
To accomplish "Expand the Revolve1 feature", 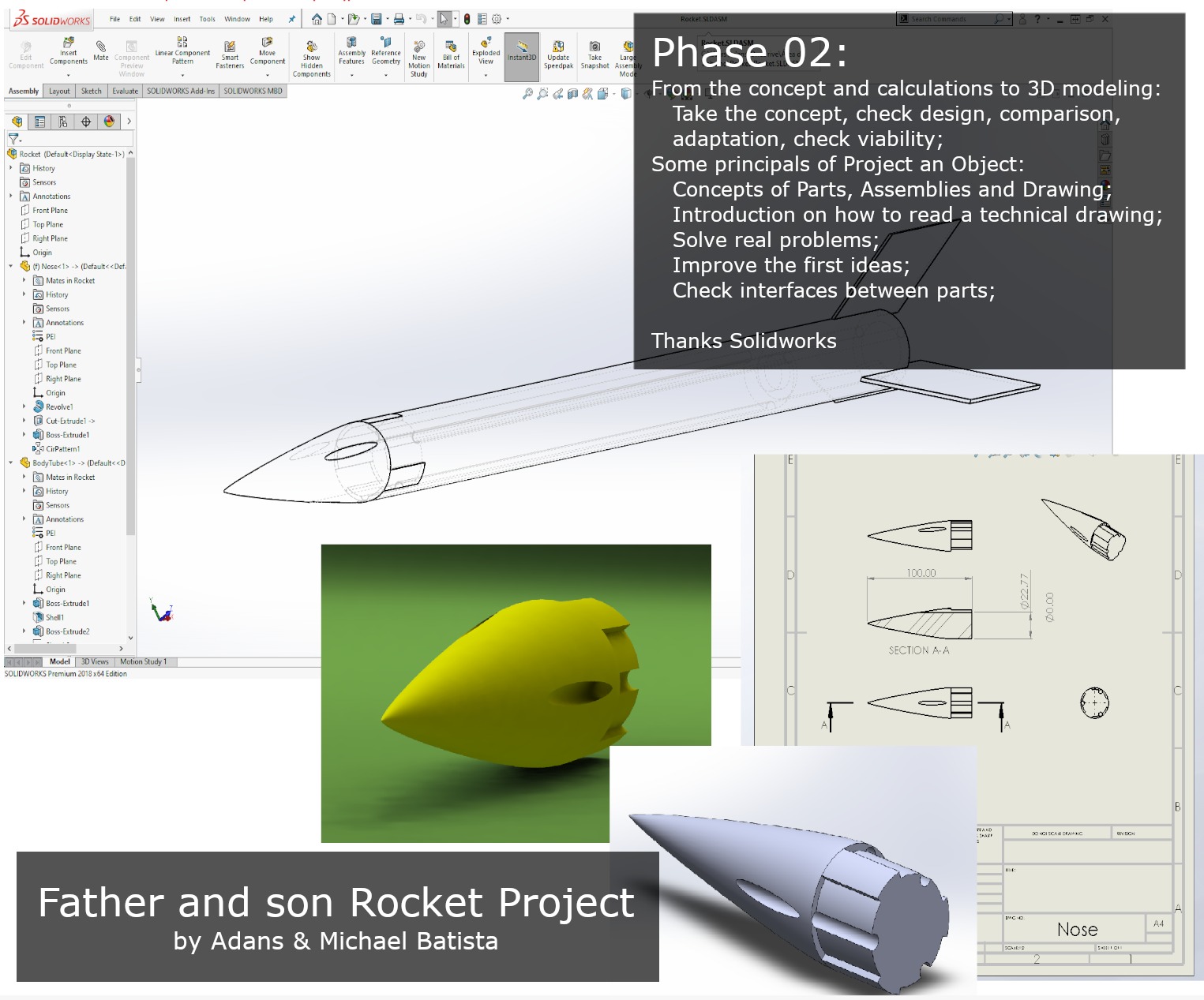I will pyautogui.click(x=24, y=406).
